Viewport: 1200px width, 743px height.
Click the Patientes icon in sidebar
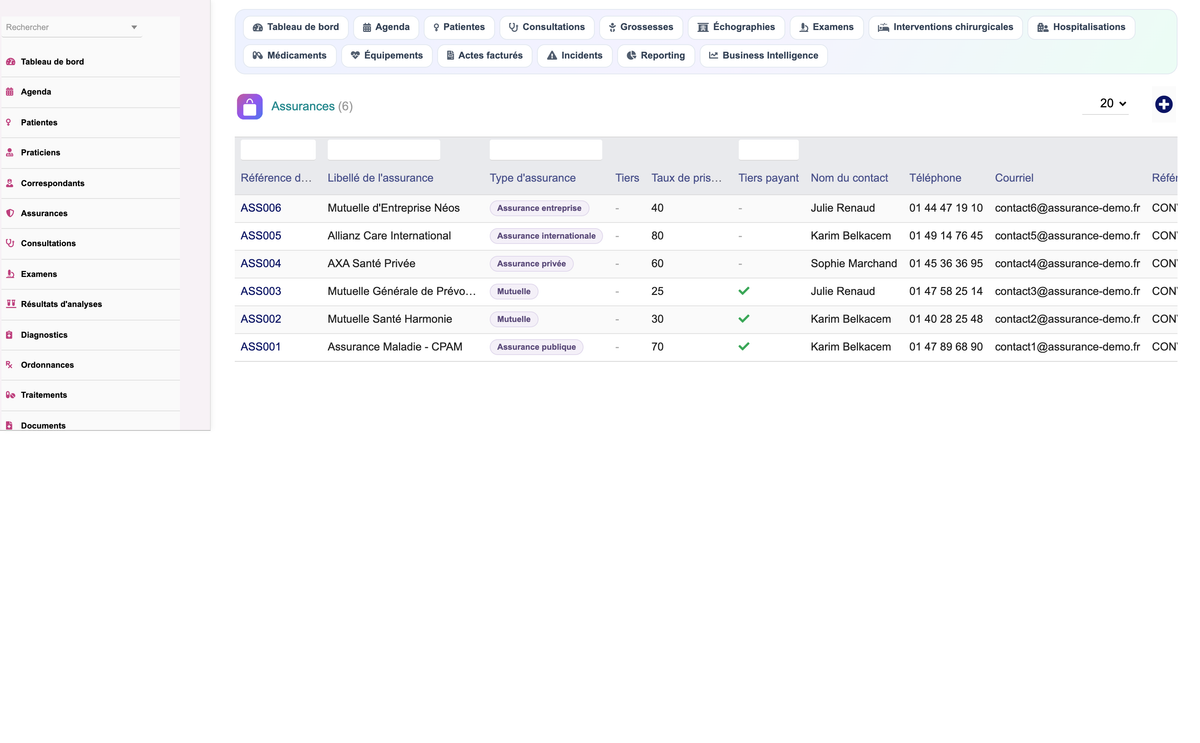tap(10, 123)
